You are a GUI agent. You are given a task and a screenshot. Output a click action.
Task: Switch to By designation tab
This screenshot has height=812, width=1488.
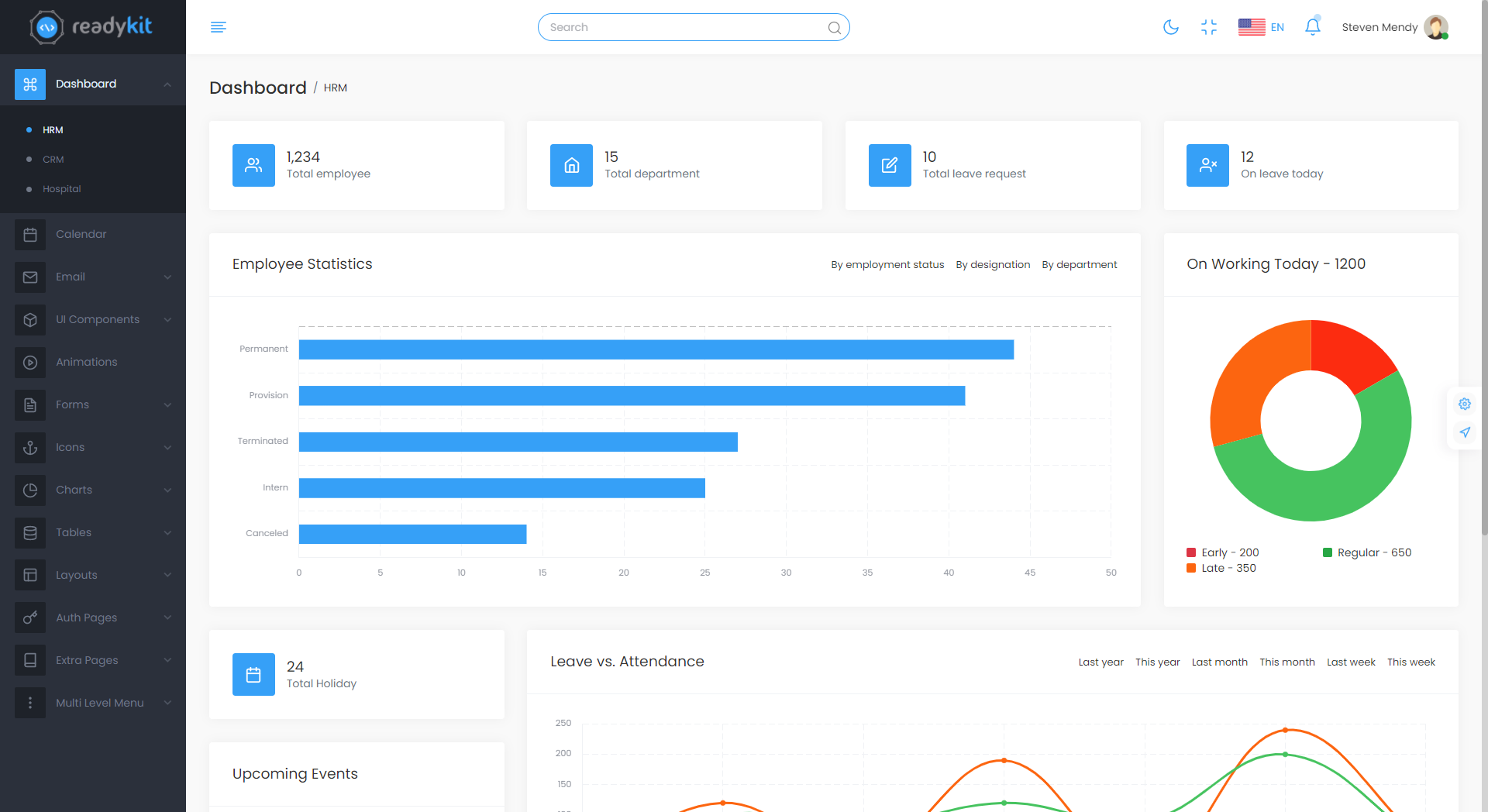[x=993, y=264]
